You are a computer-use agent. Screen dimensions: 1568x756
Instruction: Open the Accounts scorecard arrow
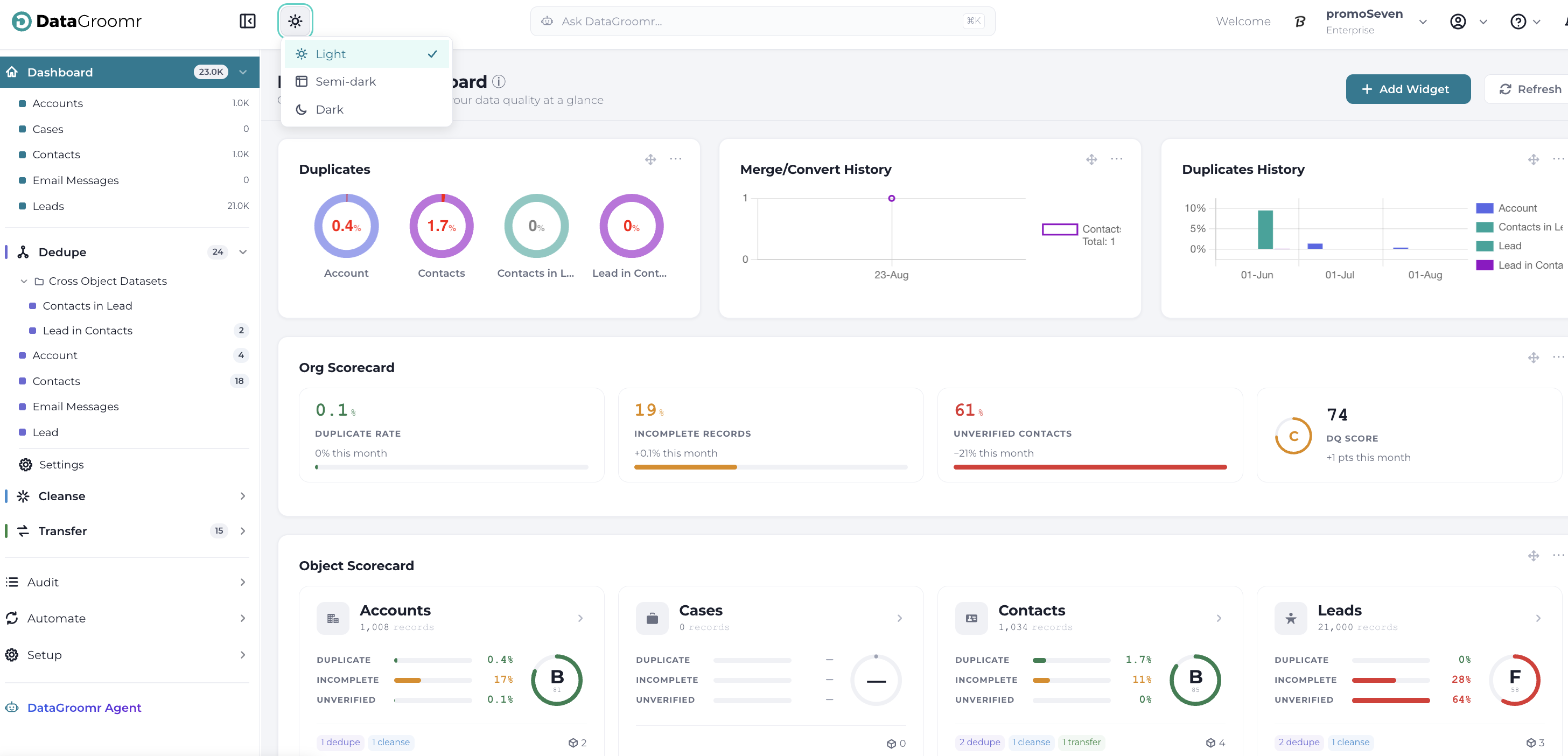(x=580, y=619)
